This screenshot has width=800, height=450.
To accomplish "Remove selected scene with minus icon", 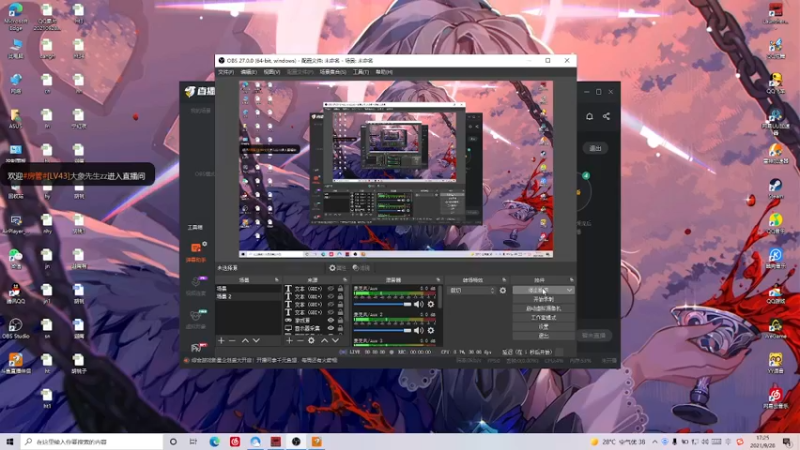I will (232, 340).
